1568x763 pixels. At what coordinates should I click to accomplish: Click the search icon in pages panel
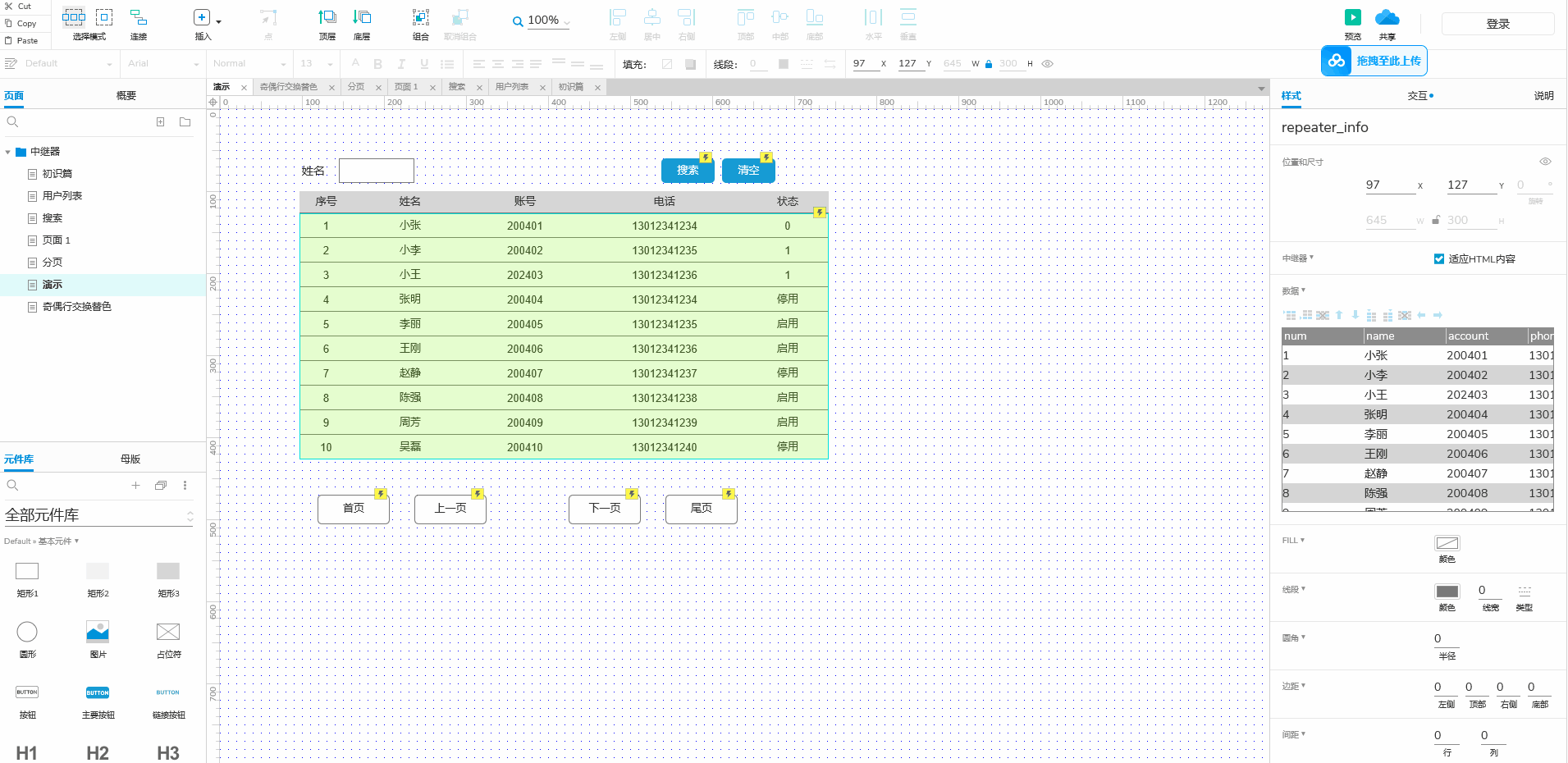pos(12,121)
